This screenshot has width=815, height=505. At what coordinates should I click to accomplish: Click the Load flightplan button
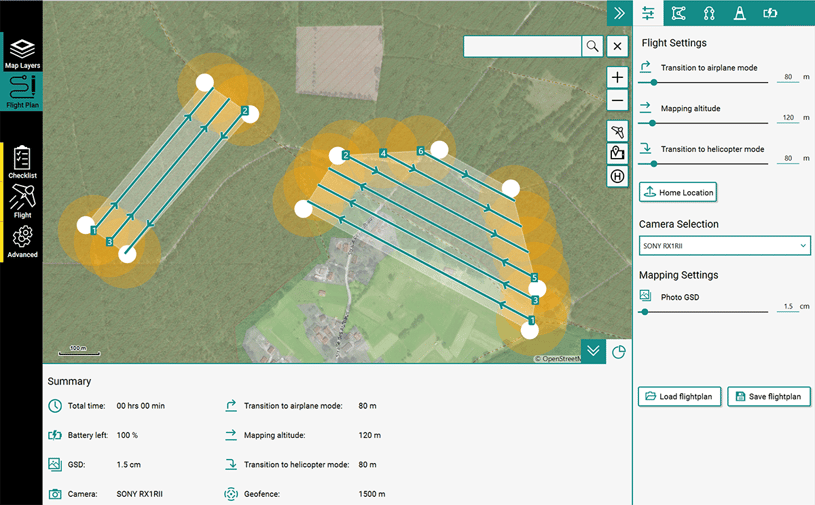(x=679, y=396)
